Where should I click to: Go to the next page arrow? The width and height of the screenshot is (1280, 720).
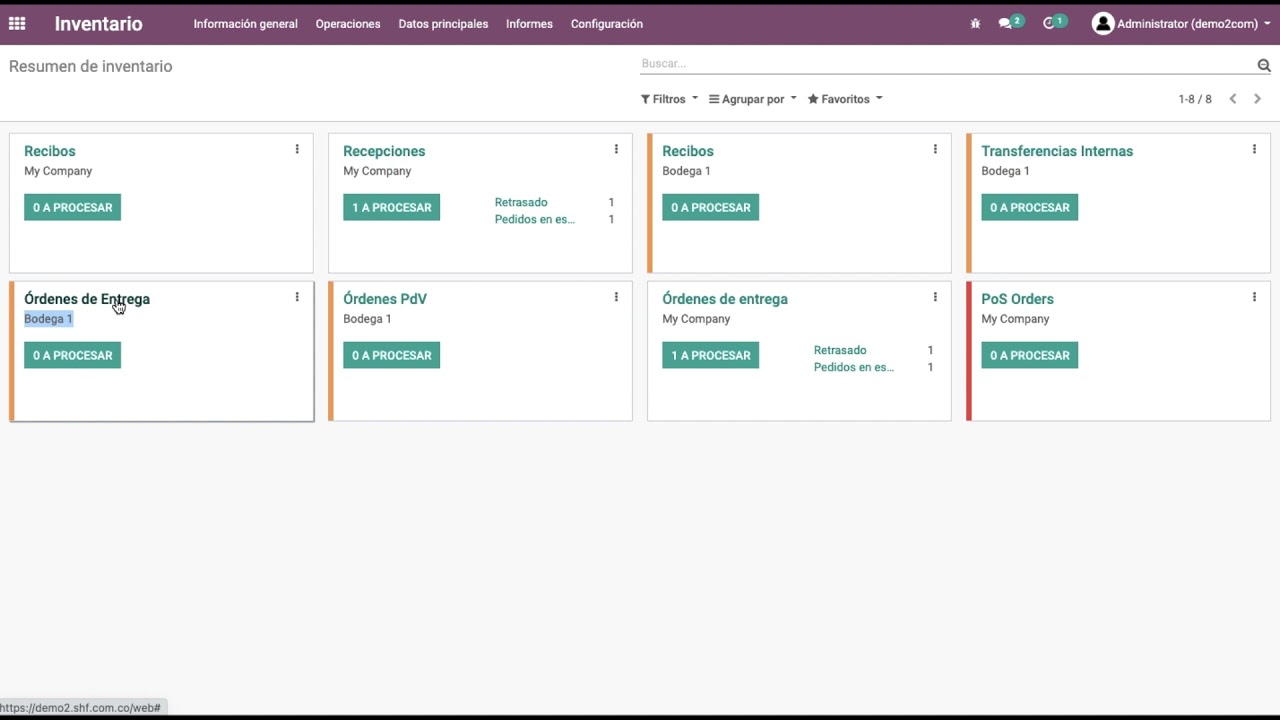(1257, 99)
